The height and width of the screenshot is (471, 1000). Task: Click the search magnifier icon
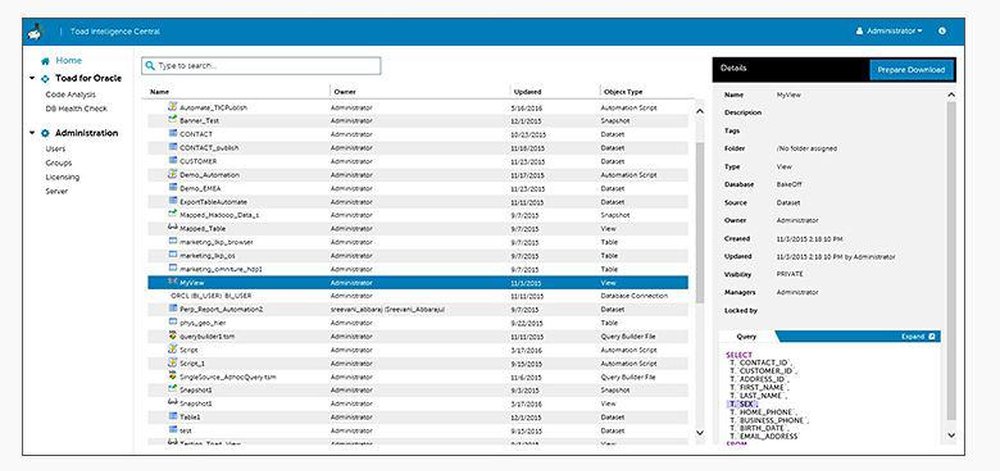pyautogui.click(x=151, y=66)
